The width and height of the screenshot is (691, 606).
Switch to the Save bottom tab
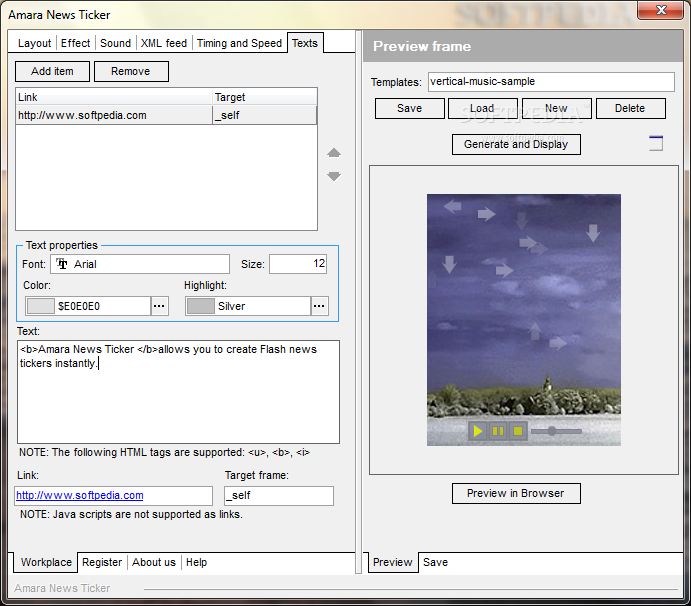point(435,562)
